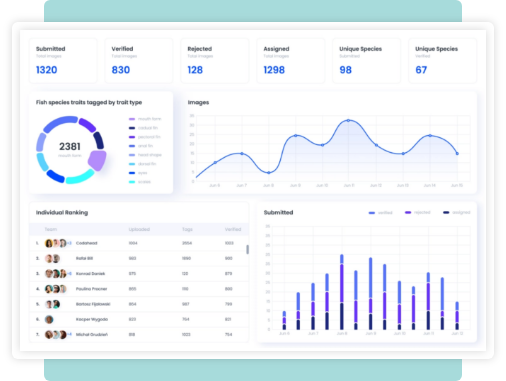
Task: Select the purple pectoral fin donut segment
Action: pyautogui.click(x=87, y=125)
